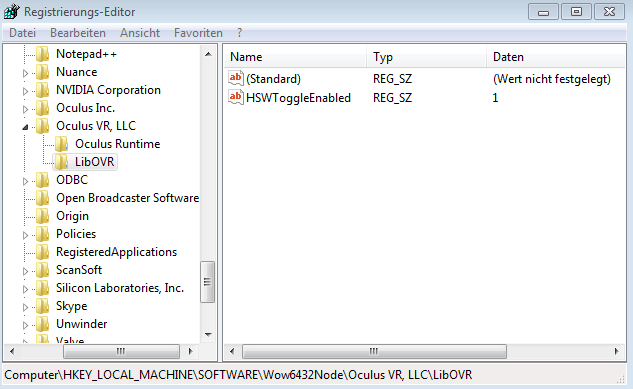The height and width of the screenshot is (389, 633).
Task: Select the Open Broadcaster Software key label
Action: coord(127,198)
